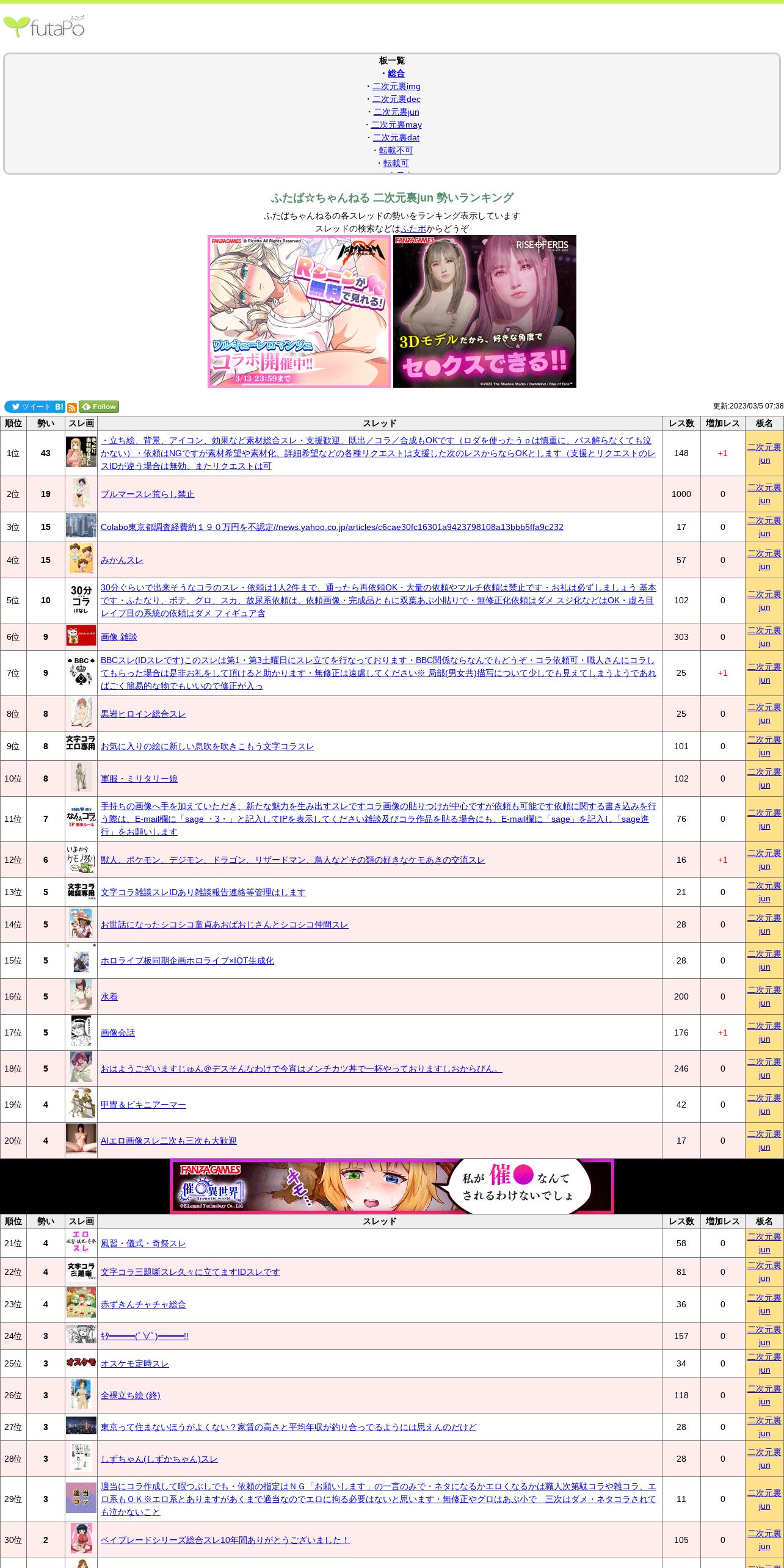784x1568 pixels.
Task: Click the BBC spade thumbnail
Action: click(81, 672)
